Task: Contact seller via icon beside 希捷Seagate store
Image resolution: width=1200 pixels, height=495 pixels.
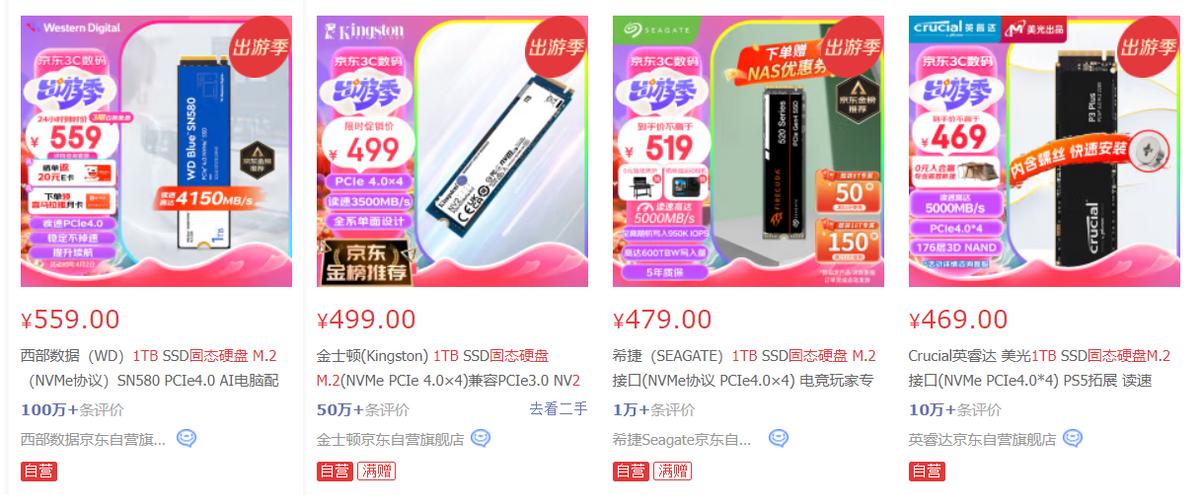Action: coord(779,438)
